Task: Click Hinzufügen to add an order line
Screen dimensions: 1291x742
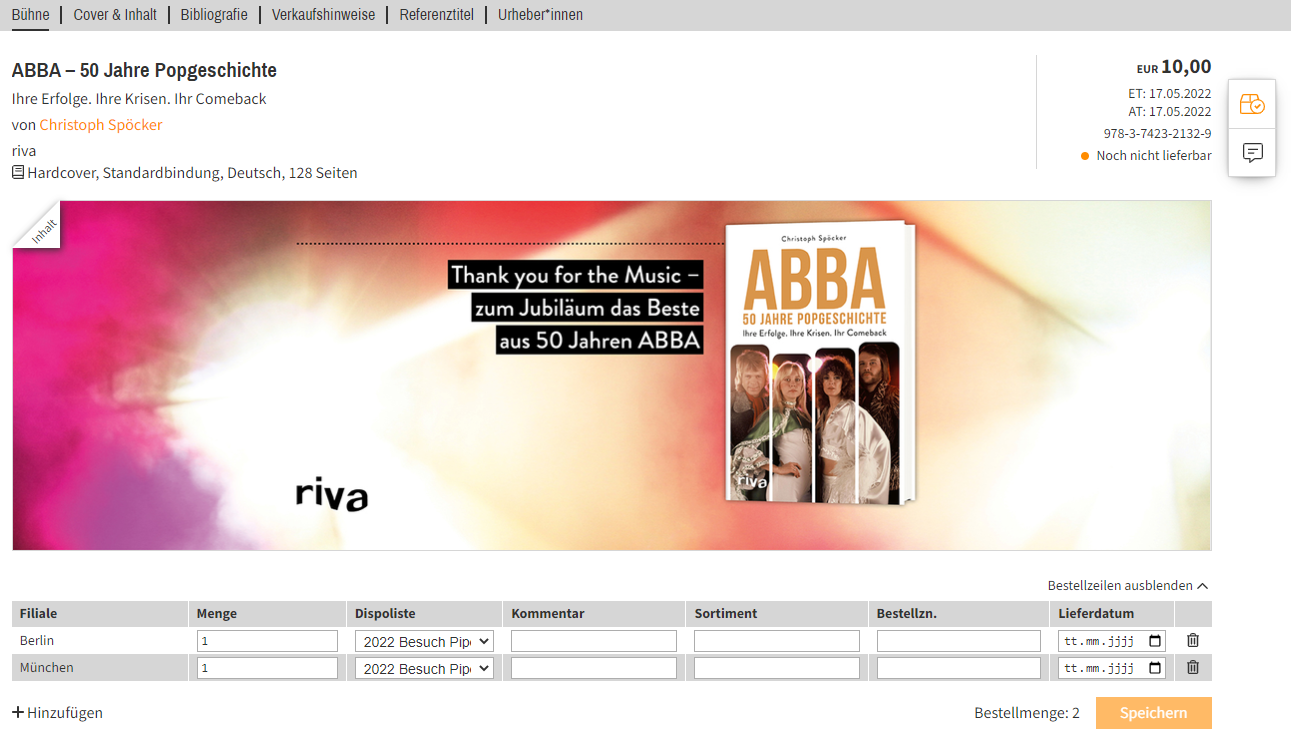Action: (x=65, y=713)
